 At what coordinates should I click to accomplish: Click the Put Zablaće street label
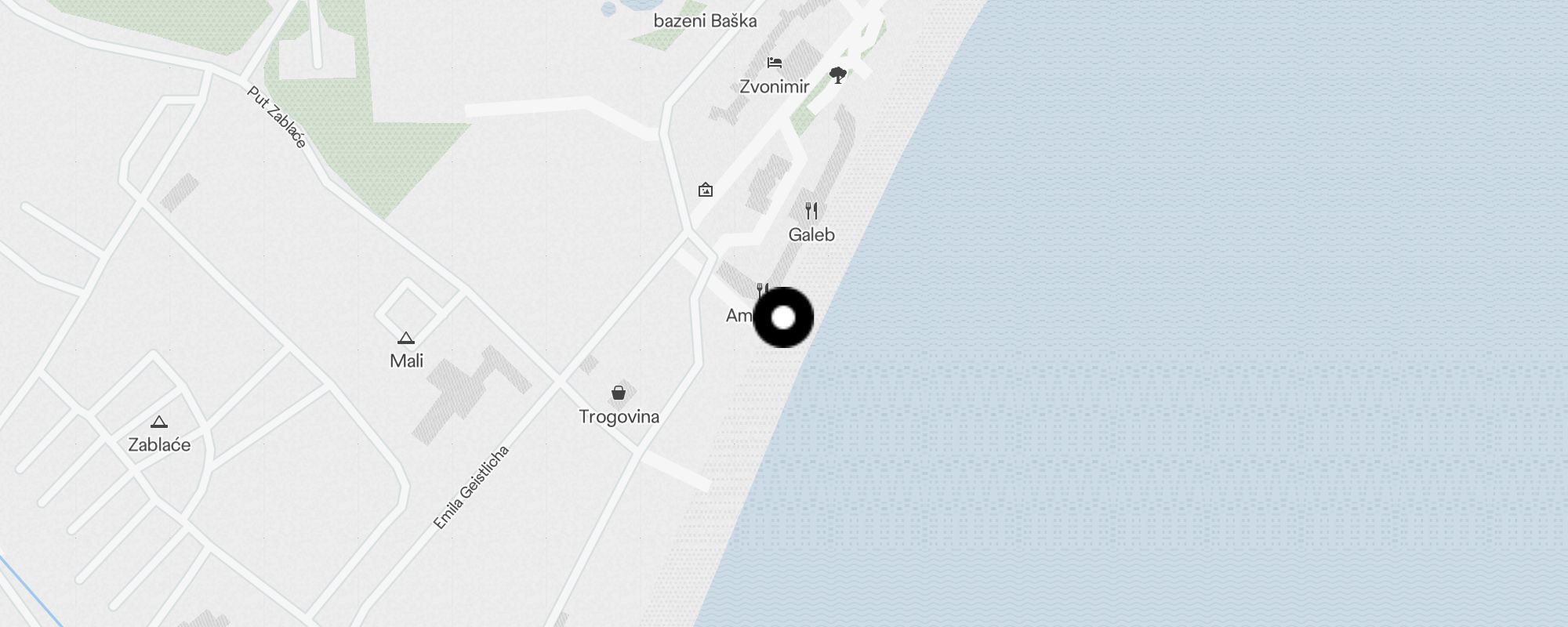277,117
